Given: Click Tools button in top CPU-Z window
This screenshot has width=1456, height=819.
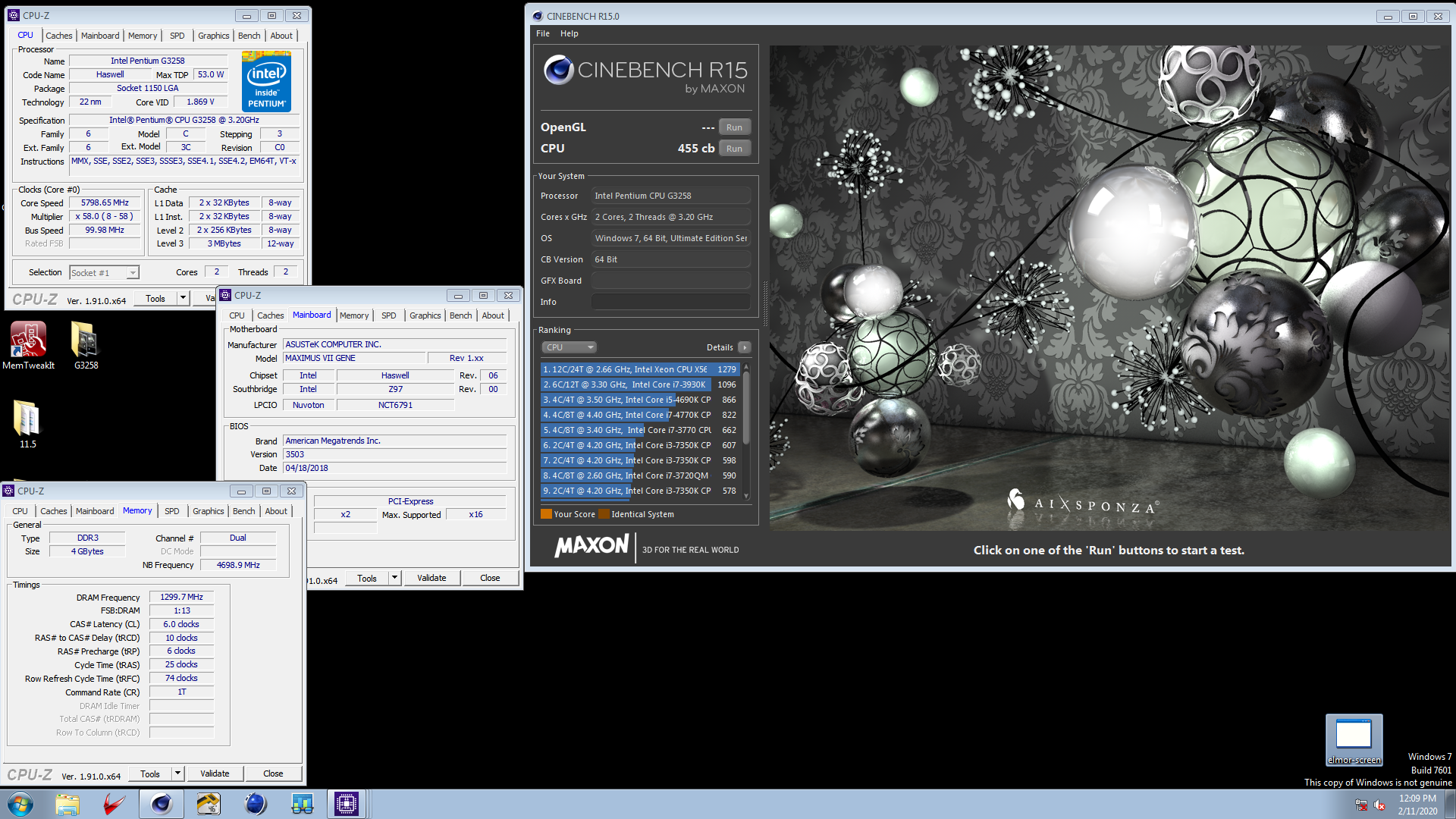Looking at the screenshot, I should point(155,299).
